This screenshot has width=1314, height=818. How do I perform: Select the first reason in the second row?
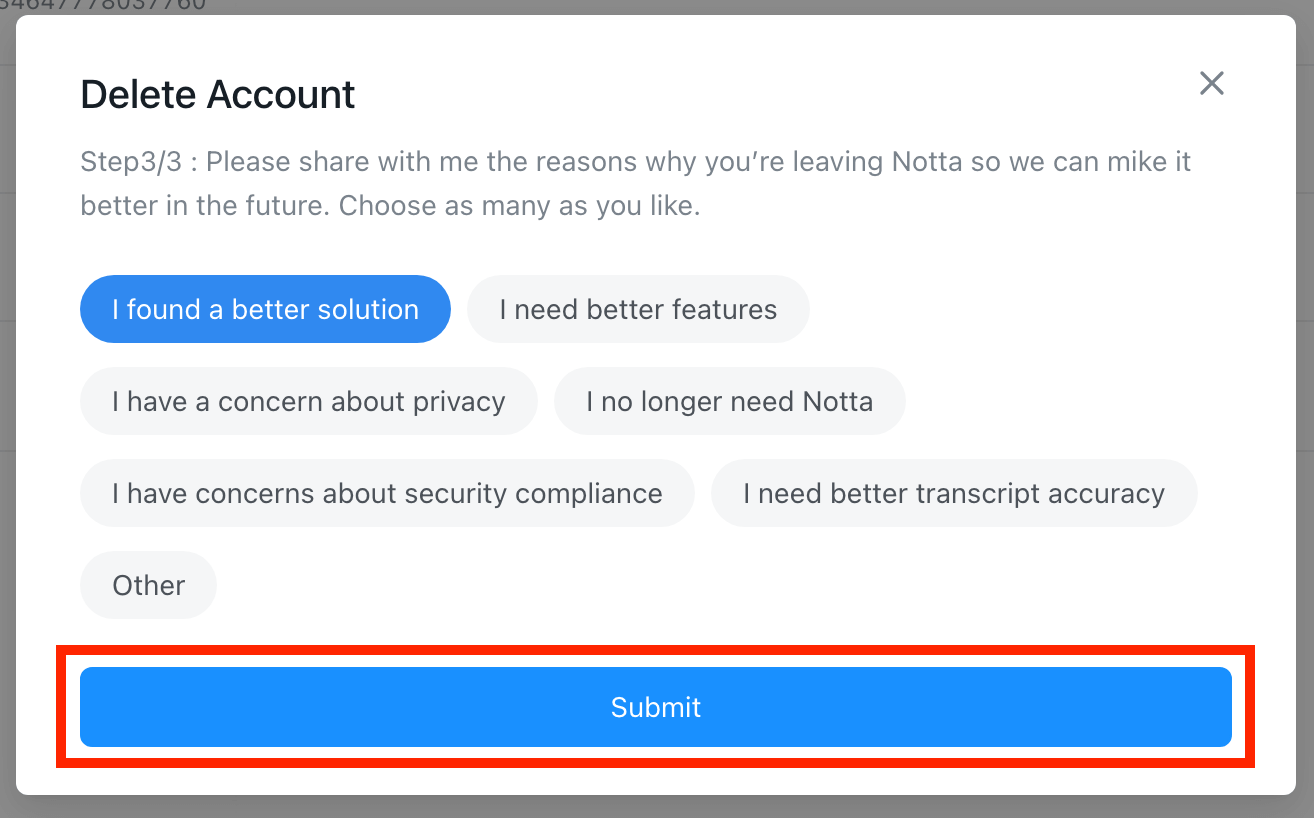(x=308, y=401)
